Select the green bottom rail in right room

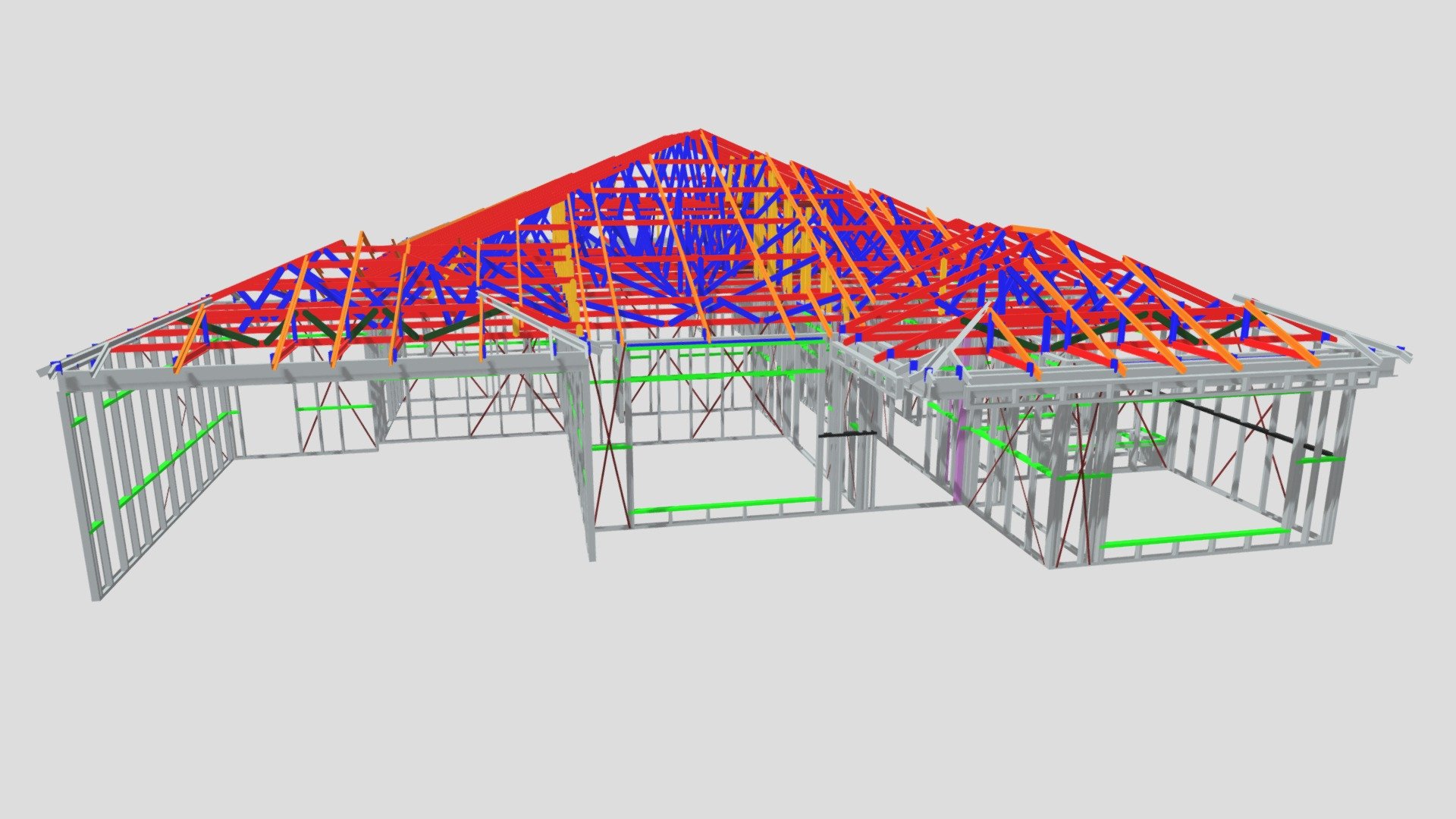[1194, 537]
